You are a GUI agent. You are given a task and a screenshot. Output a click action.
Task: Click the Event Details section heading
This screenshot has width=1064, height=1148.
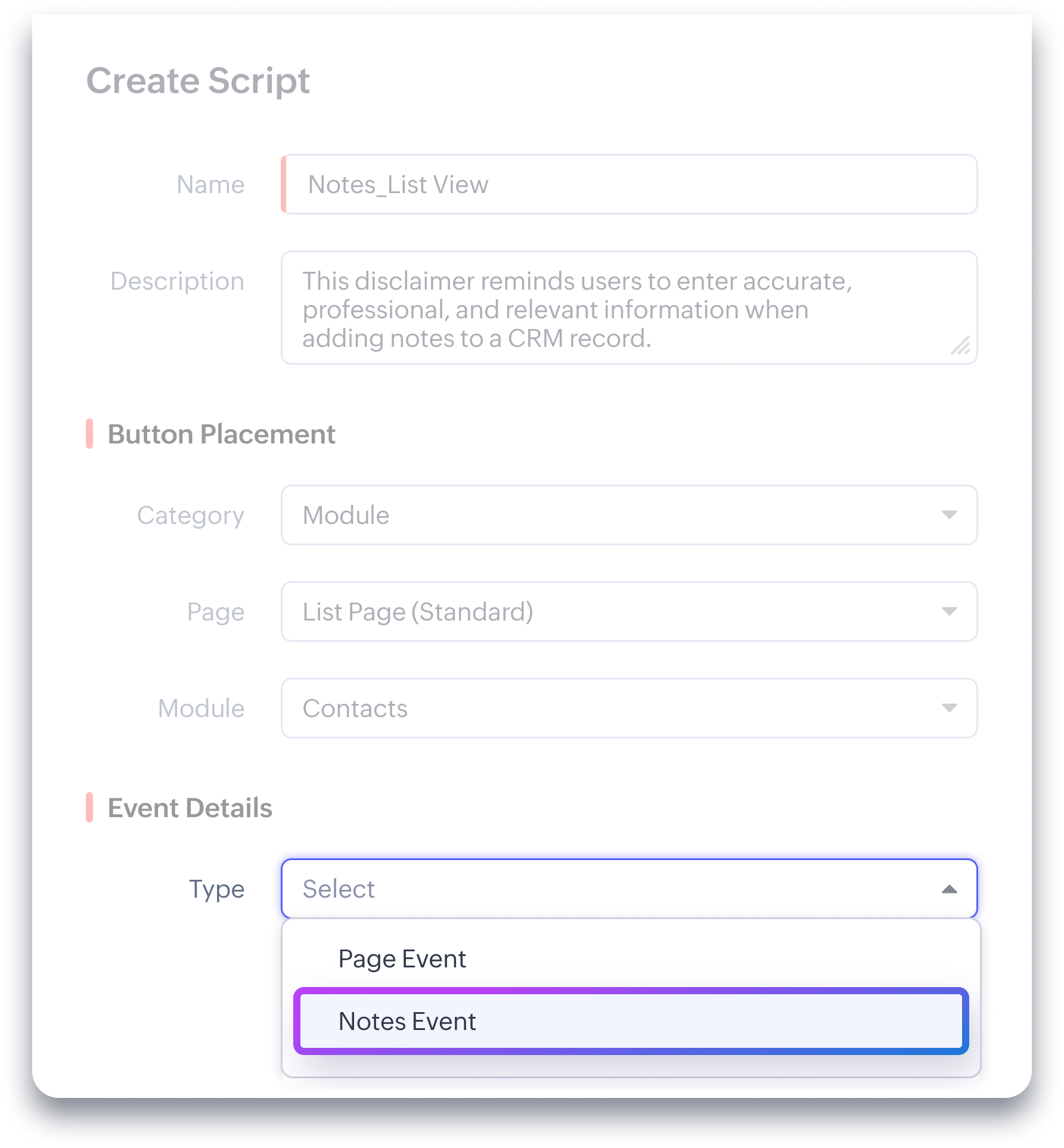click(x=190, y=808)
